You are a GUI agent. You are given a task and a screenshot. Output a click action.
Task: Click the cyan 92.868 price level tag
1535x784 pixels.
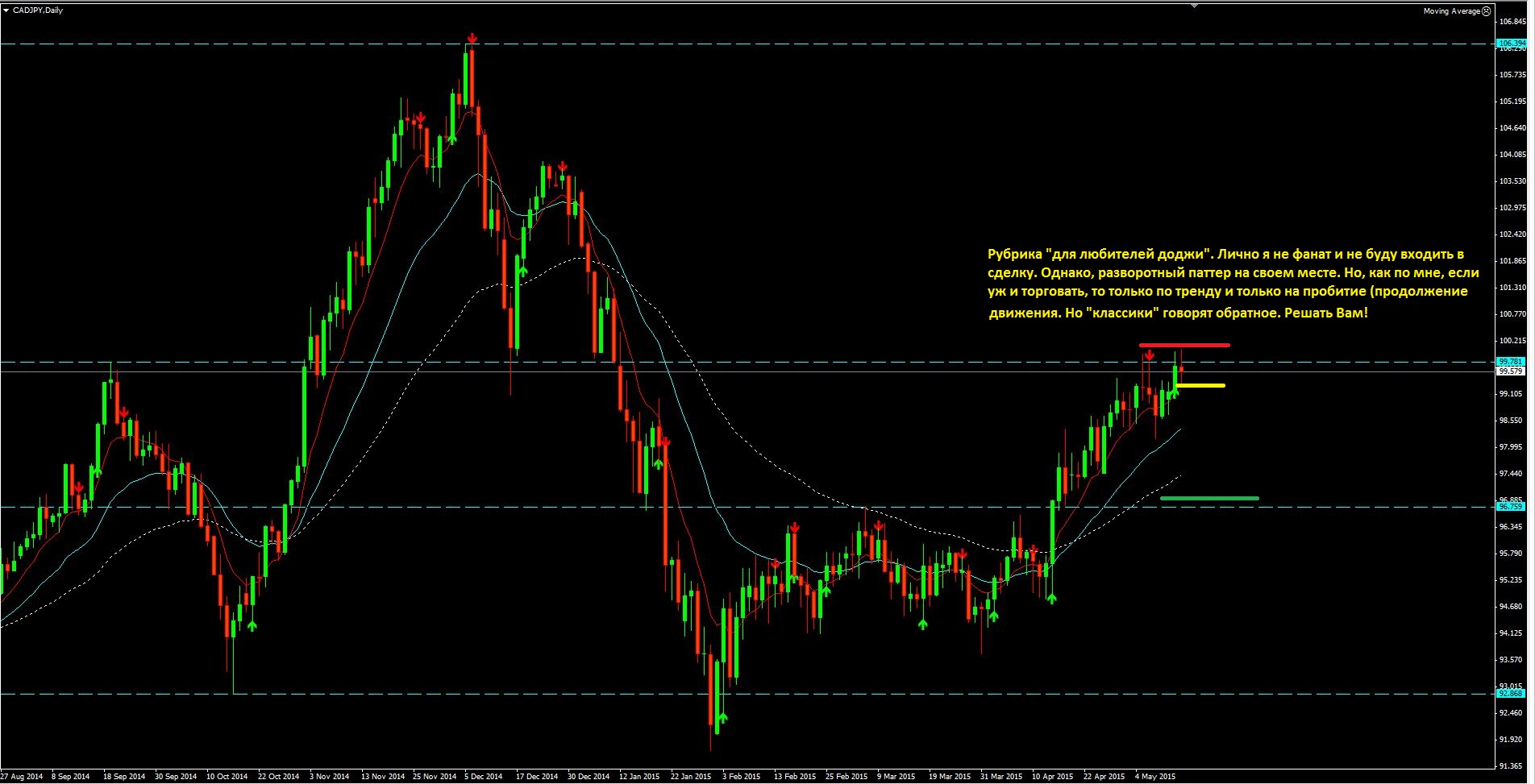point(1512,693)
